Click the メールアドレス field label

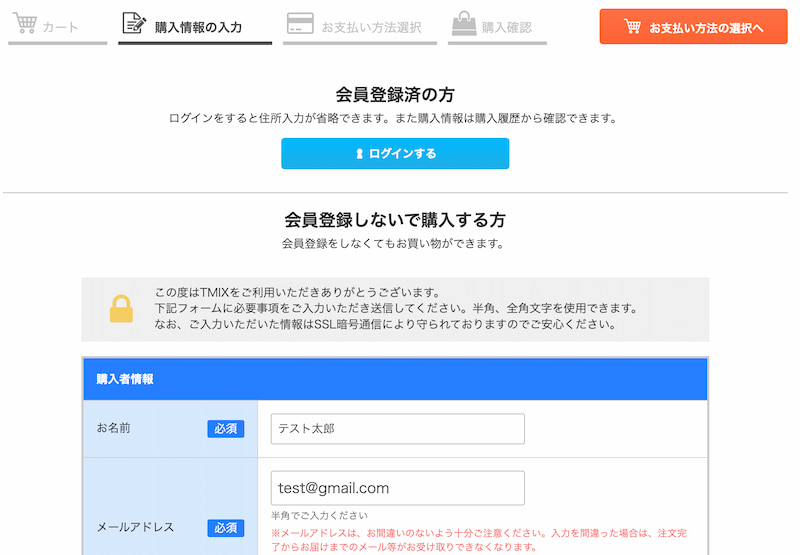136,527
